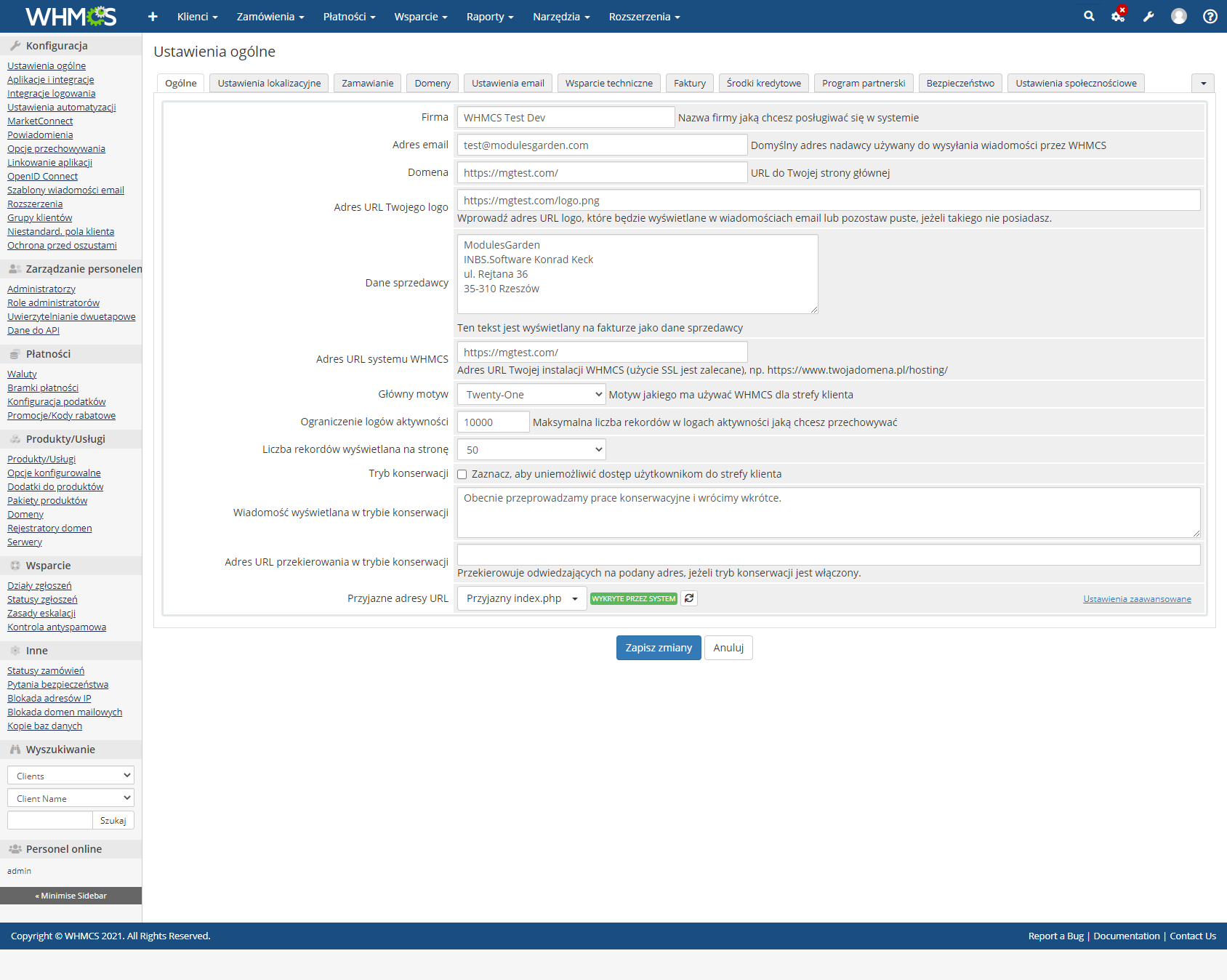
Task: Open the Przyjazne adresy URL dropdown
Action: (520, 598)
